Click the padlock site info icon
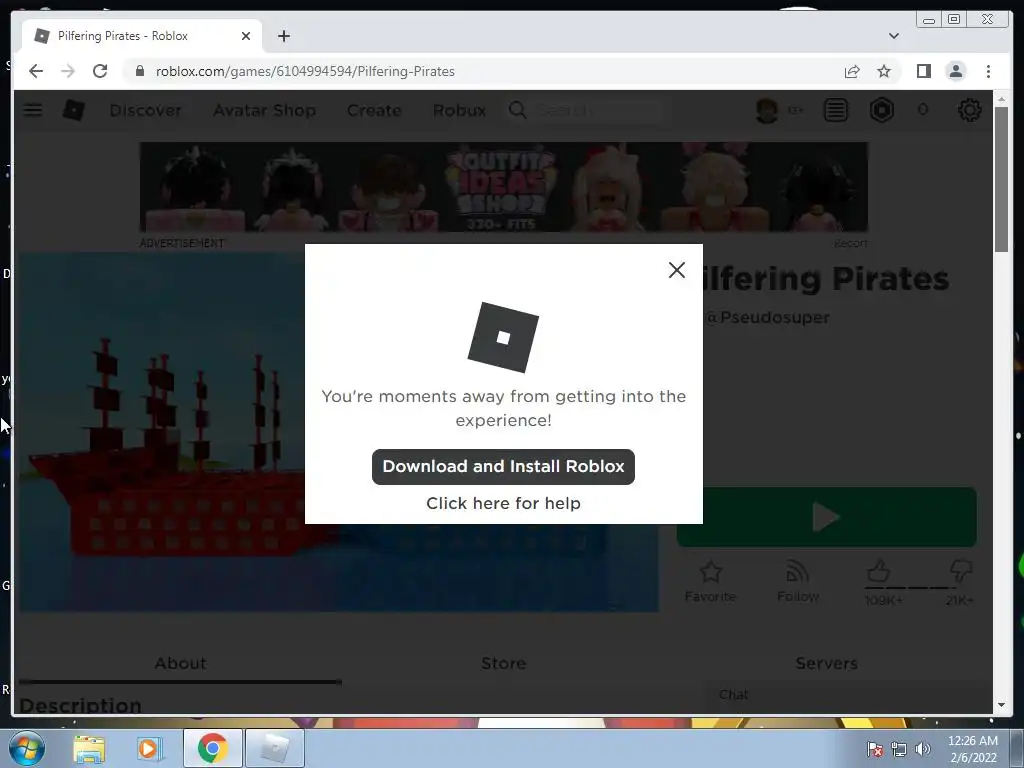Viewport: 1024px width, 768px height. pyautogui.click(x=139, y=71)
